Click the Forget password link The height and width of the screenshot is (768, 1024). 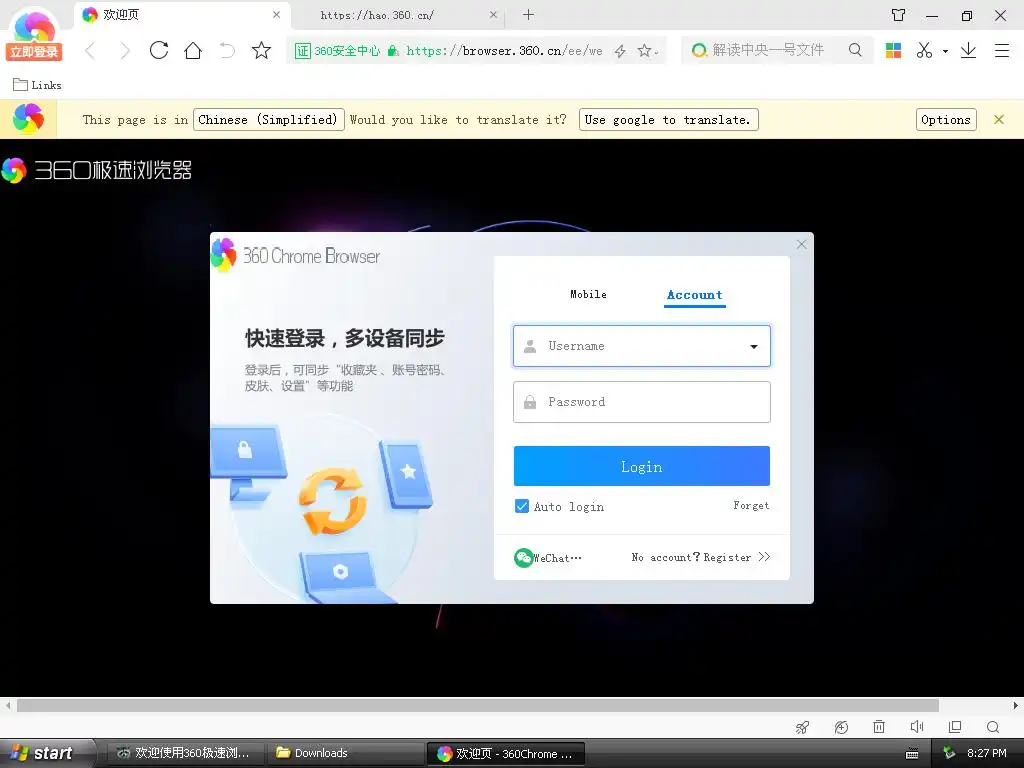(751, 505)
